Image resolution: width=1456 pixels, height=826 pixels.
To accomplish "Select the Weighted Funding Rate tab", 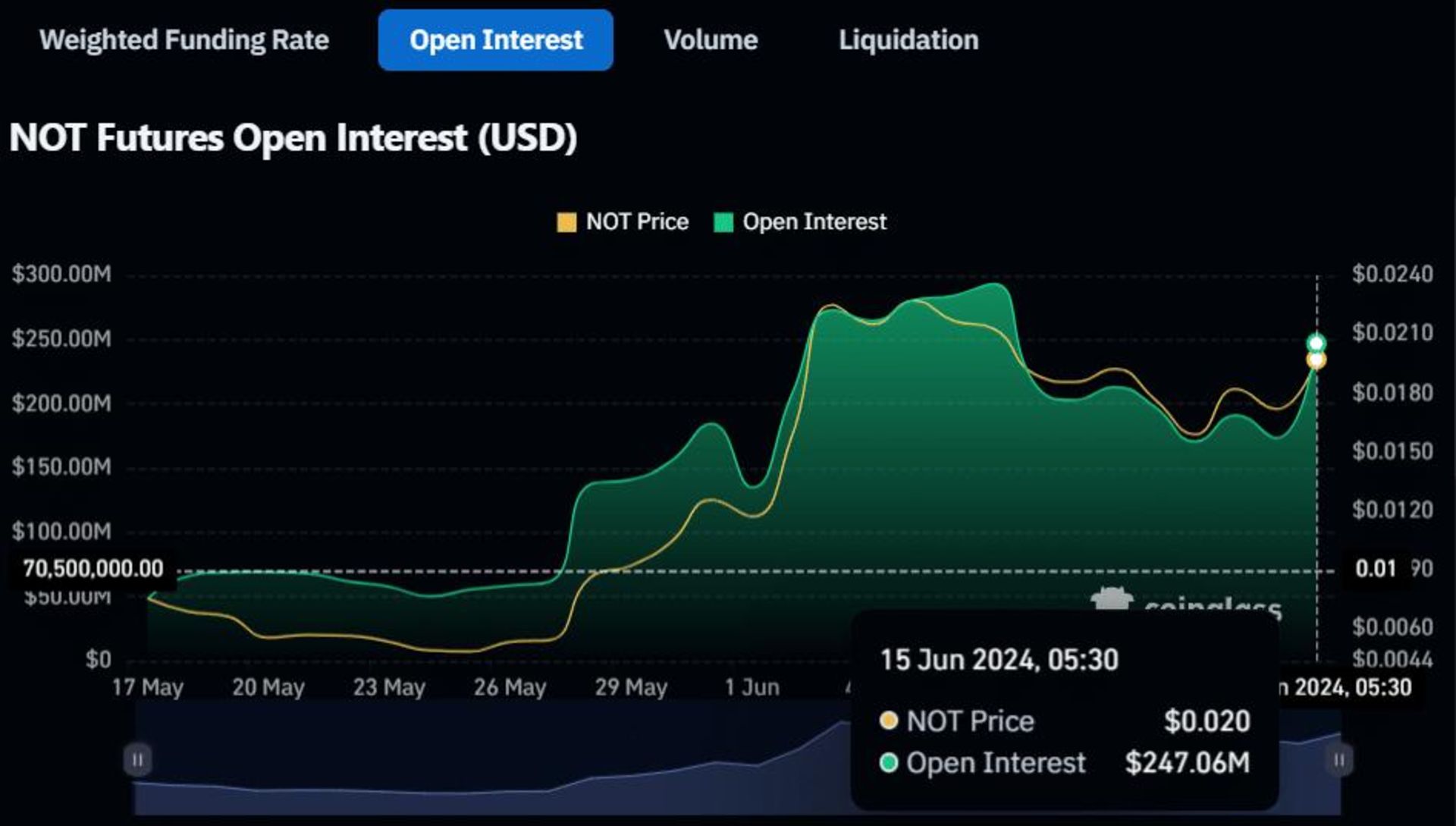I will (x=185, y=40).
